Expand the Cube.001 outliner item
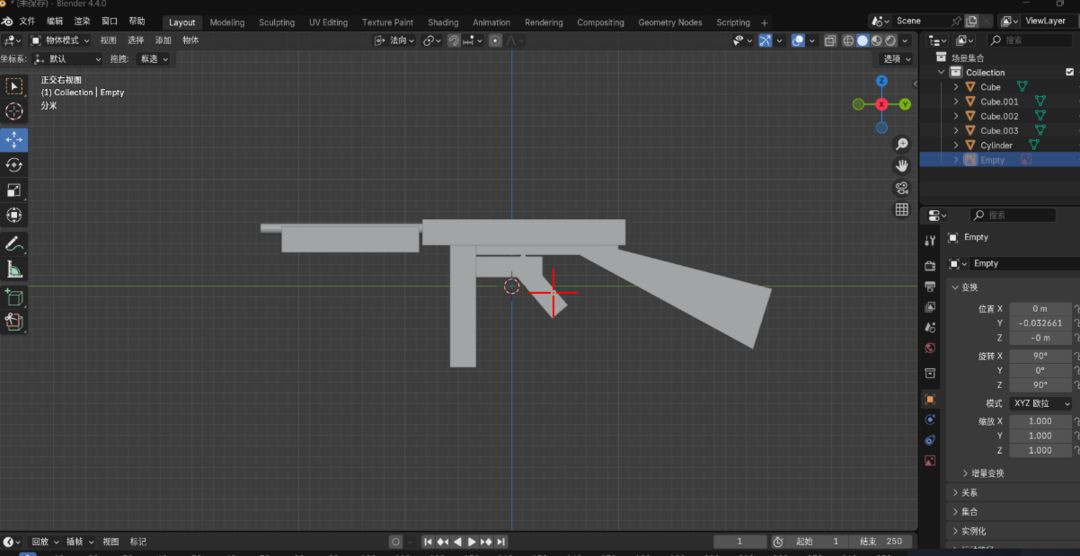Screen dimensions: 1080x556 [955, 101]
